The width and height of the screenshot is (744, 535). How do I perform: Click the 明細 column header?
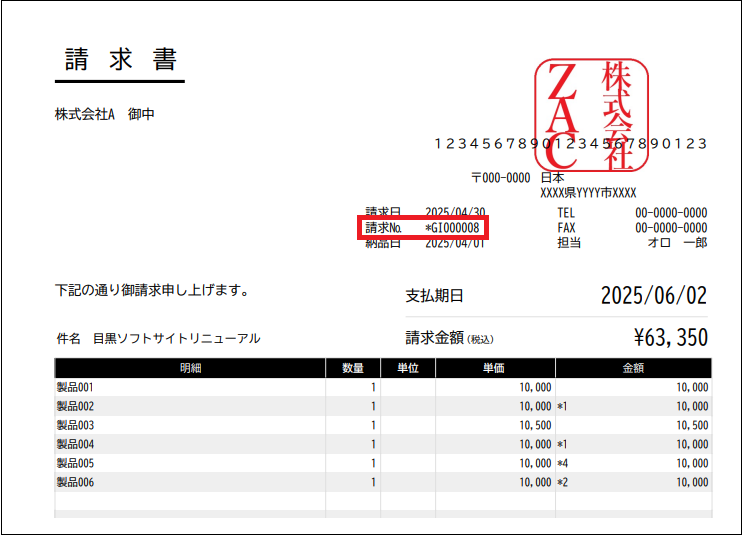190,368
